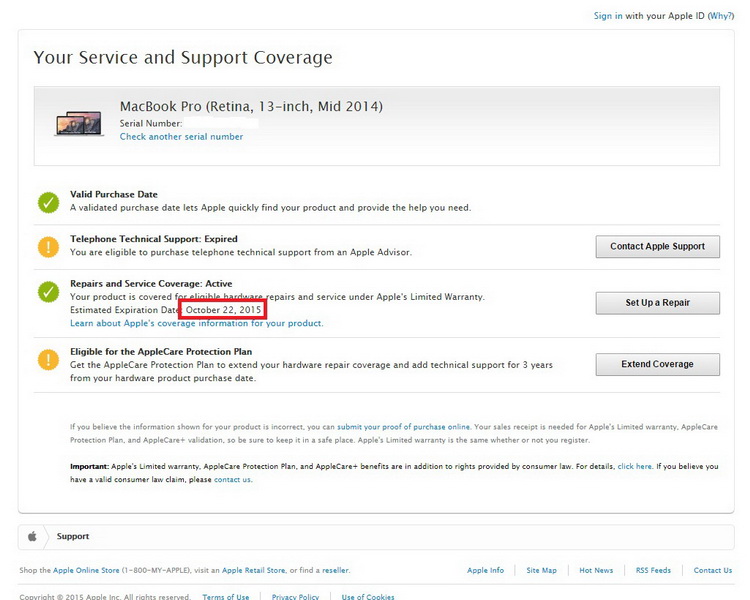
Task: Click orange warning icon beside Telephone Technical Support
Action: 48,246
